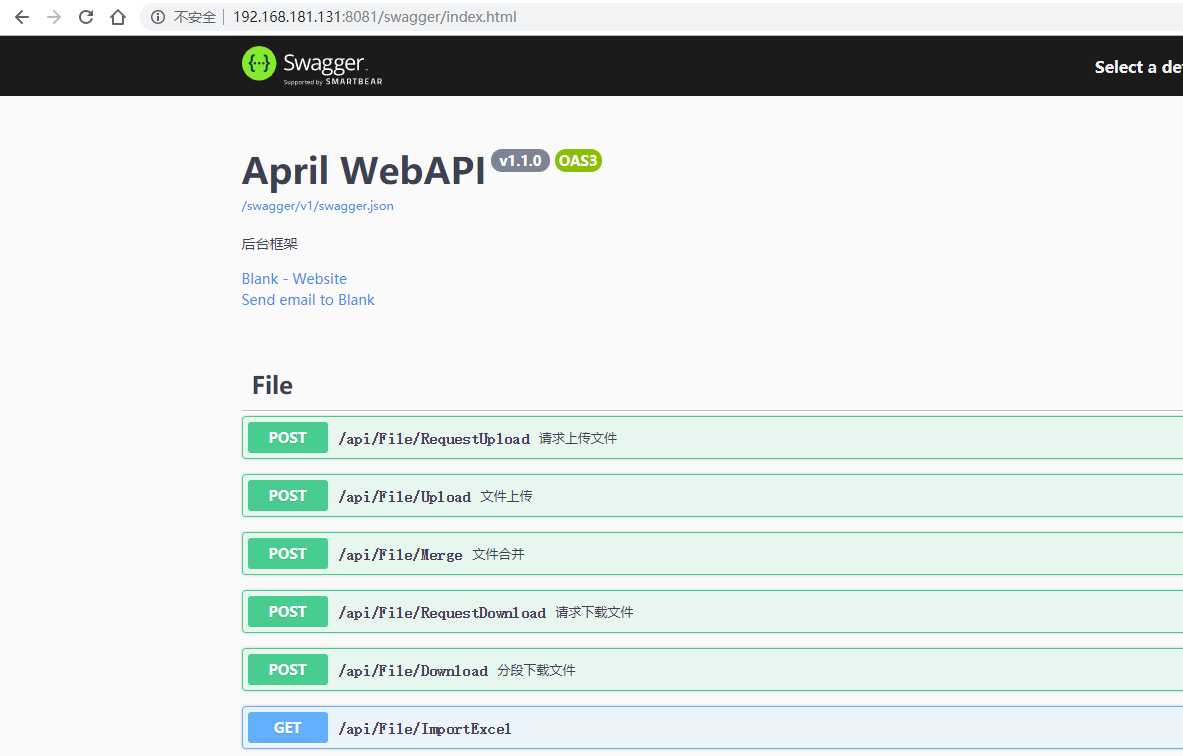The height and width of the screenshot is (756, 1183).
Task: View site info via not-secure icon
Action: click(158, 17)
